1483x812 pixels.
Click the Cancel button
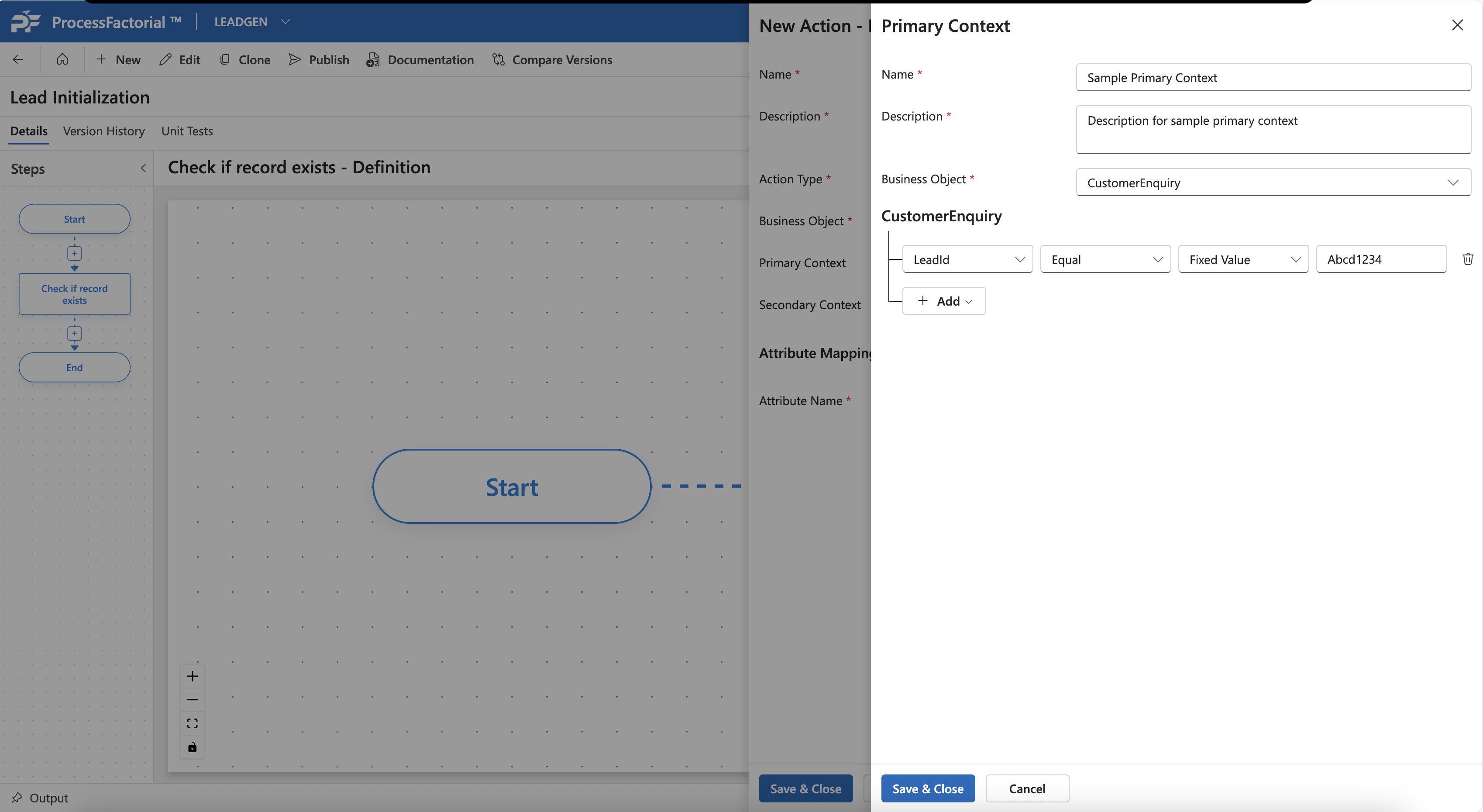(1026, 788)
